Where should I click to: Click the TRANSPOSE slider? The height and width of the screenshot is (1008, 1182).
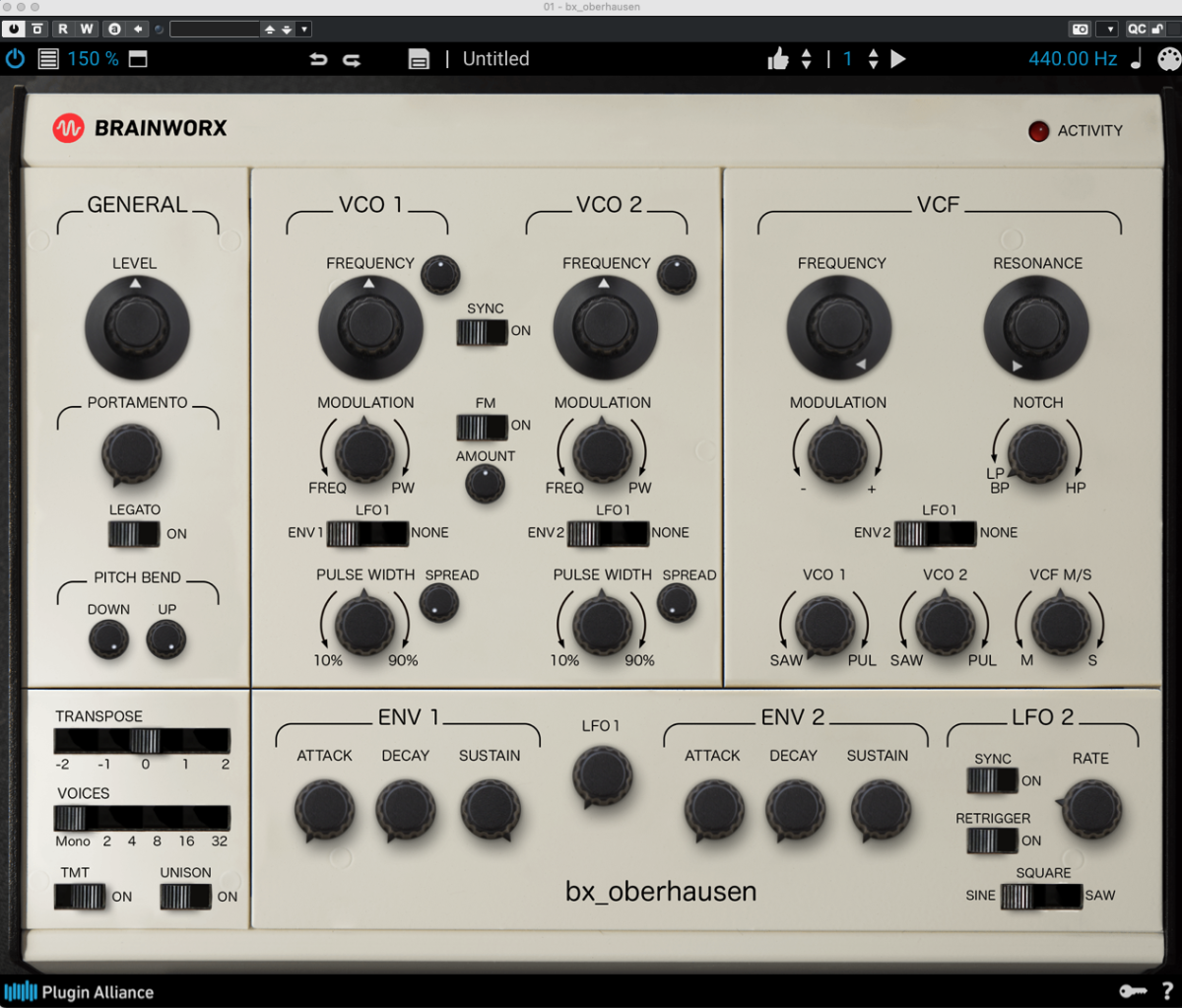point(142,741)
